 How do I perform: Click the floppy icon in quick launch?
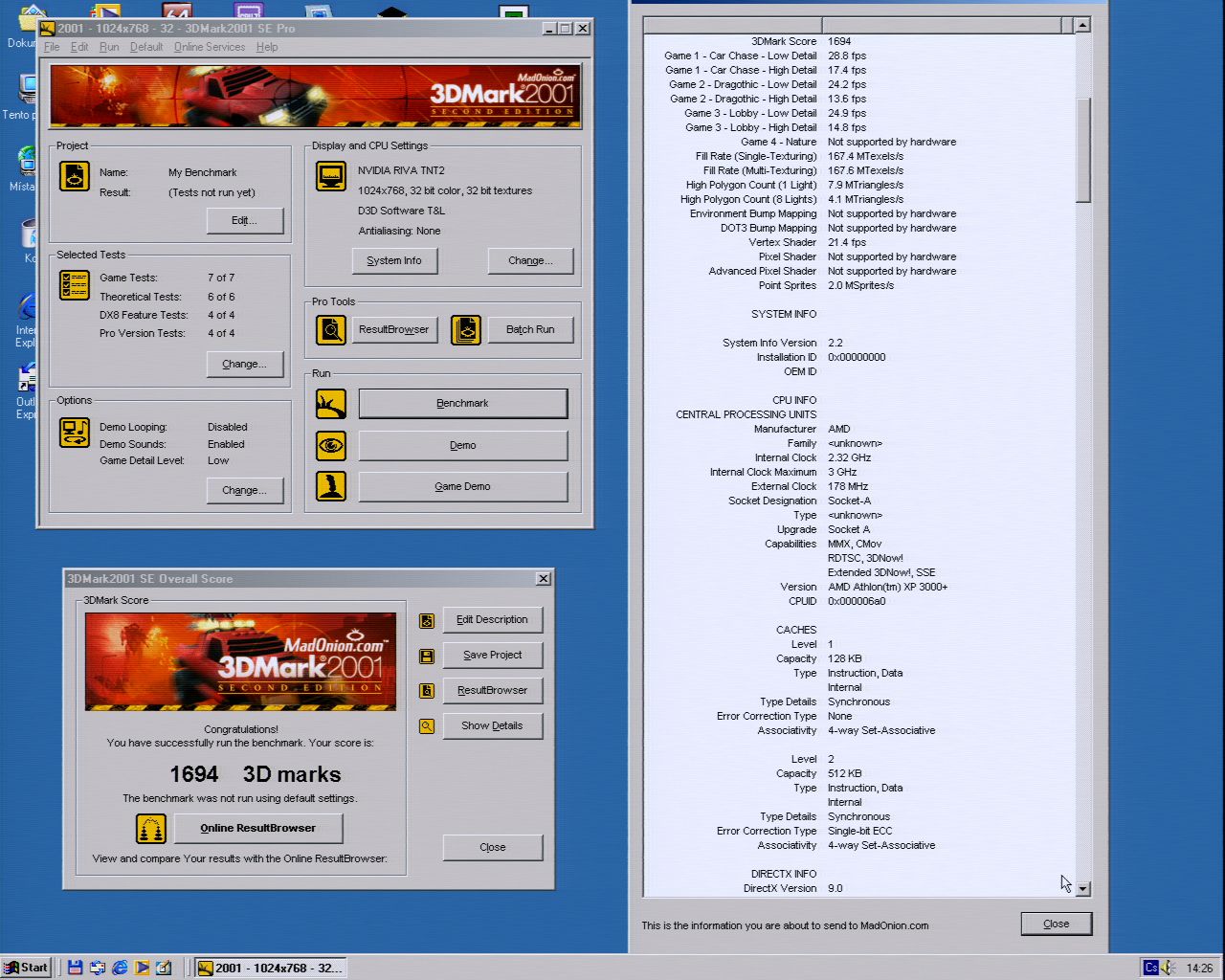[75, 968]
